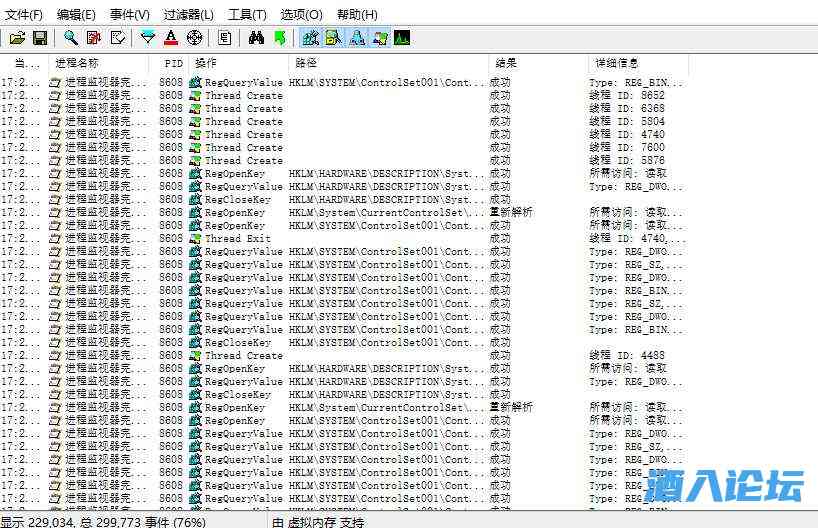Expand the 工具(T) menu
Viewport: 818px width, 528px height.
(247, 14)
